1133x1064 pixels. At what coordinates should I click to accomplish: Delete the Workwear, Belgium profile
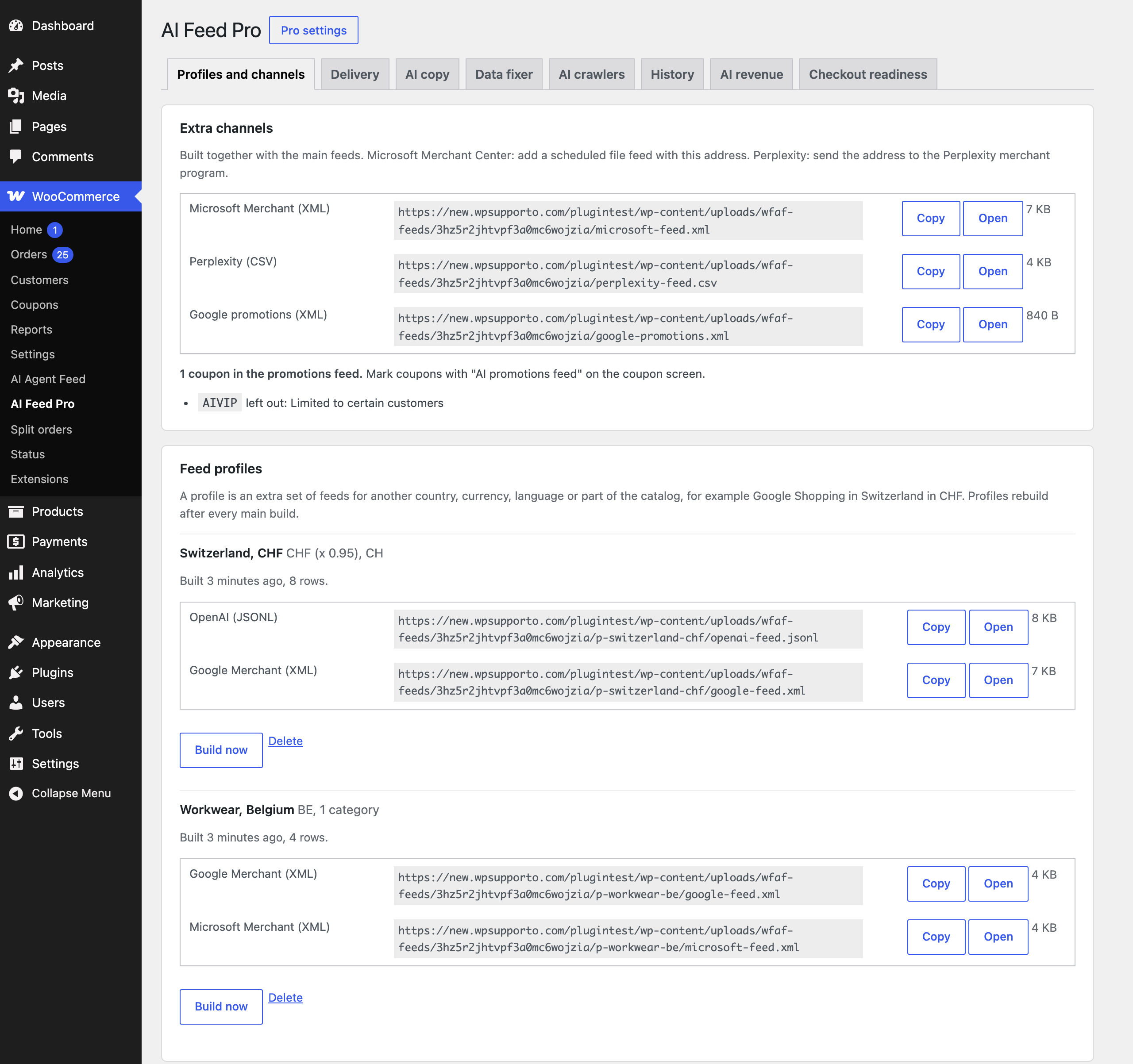pyautogui.click(x=285, y=997)
